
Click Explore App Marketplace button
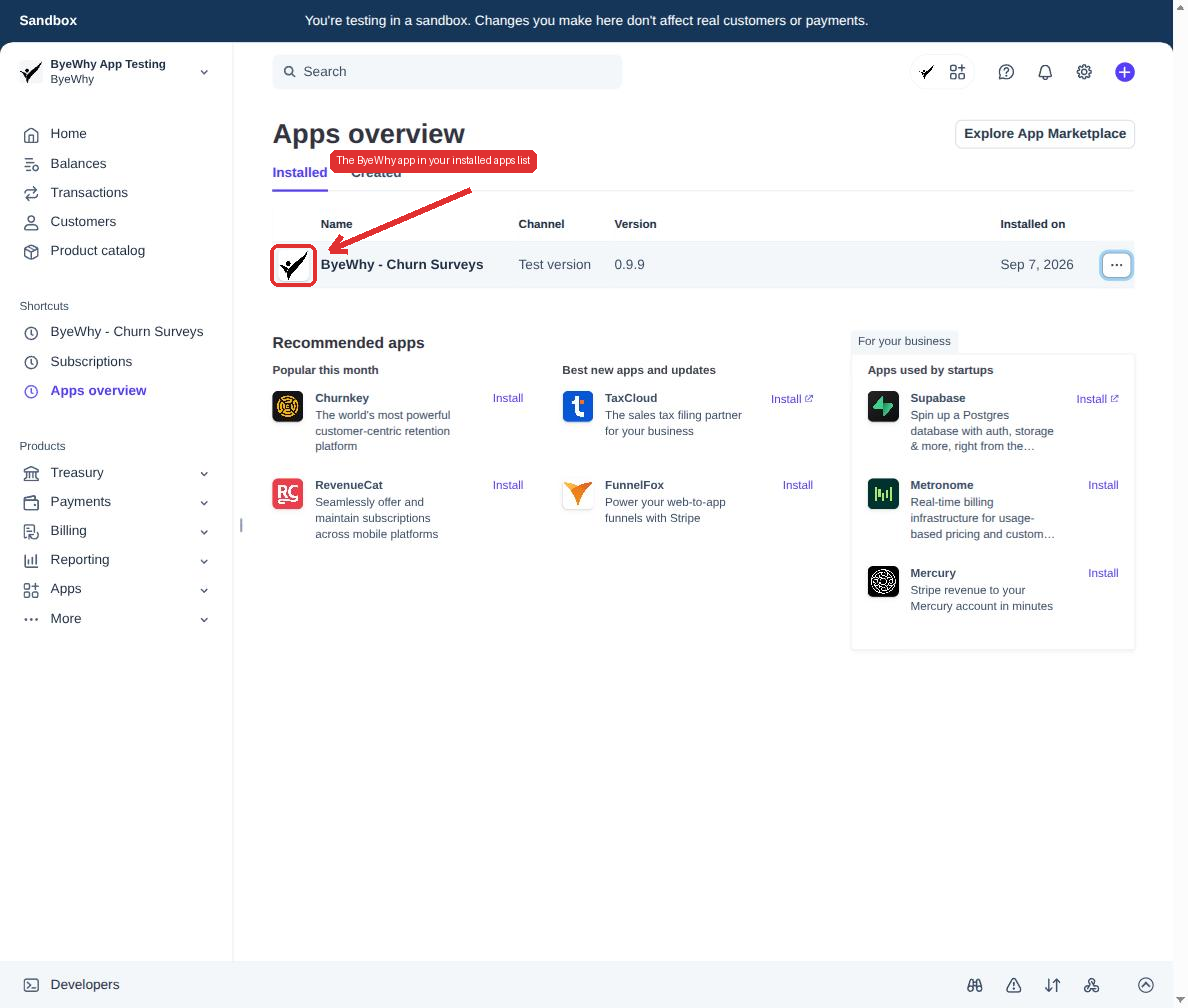(x=1045, y=134)
